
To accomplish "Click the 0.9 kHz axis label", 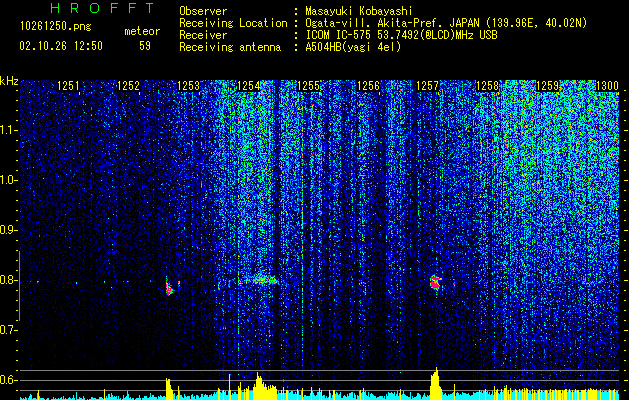I will coord(8,230).
